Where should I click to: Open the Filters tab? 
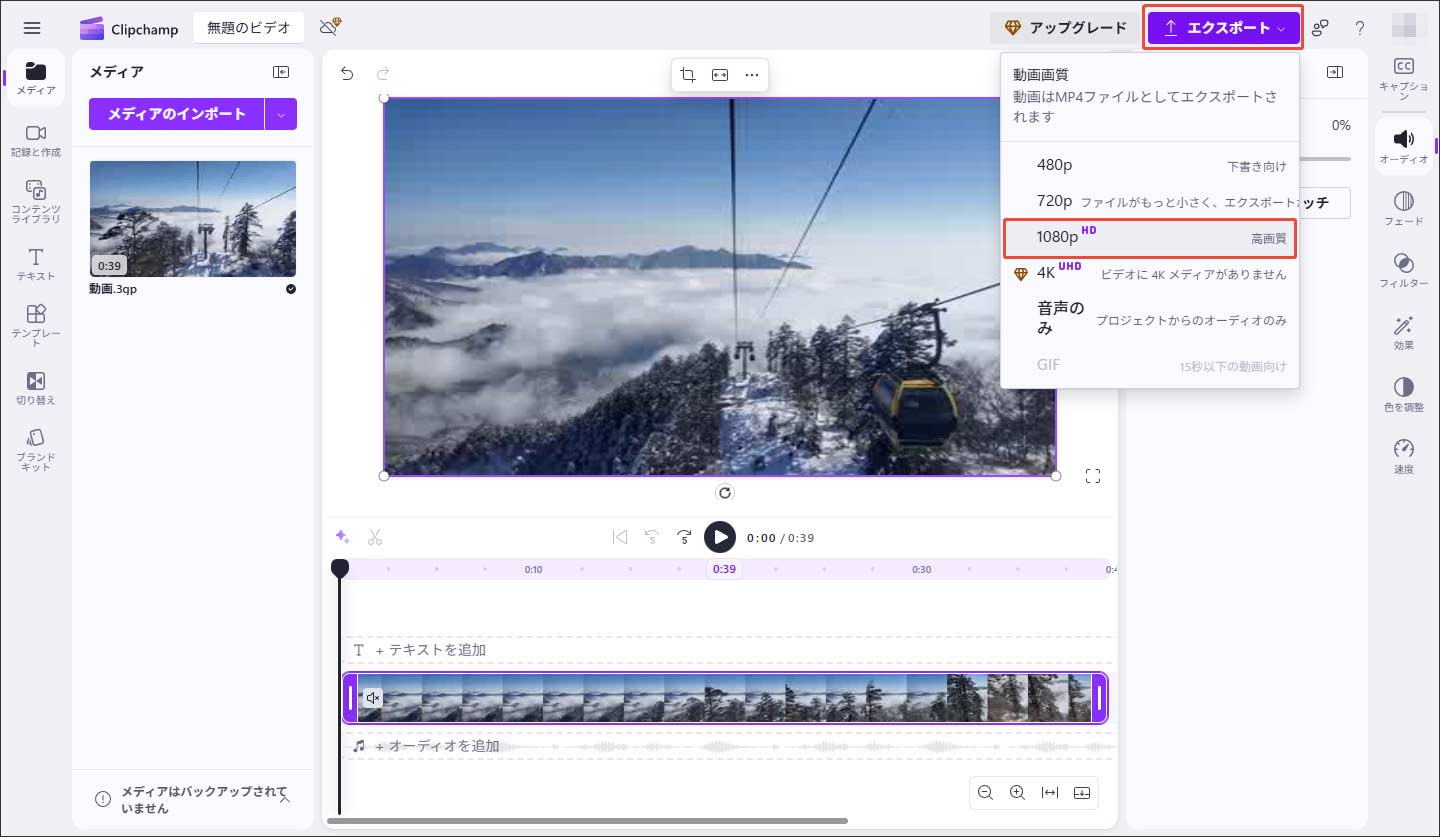tap(1404, 270)
